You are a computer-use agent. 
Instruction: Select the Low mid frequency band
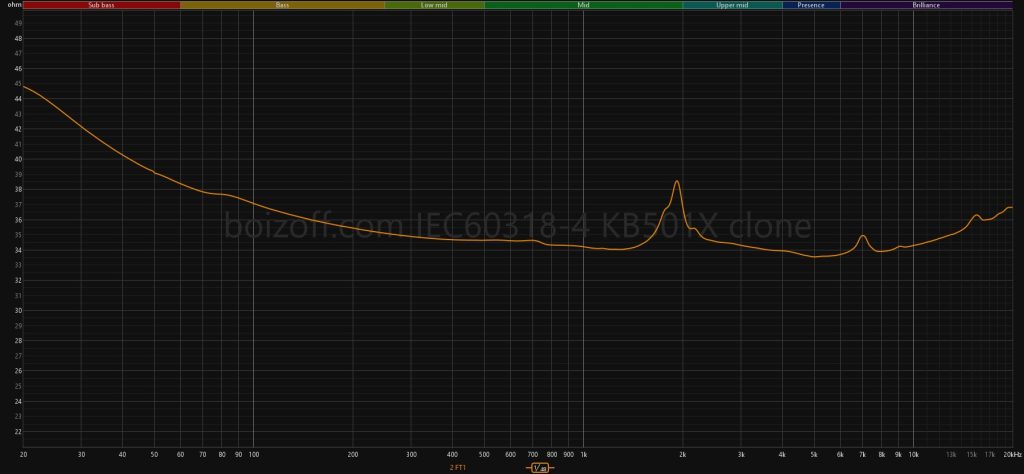434,5
